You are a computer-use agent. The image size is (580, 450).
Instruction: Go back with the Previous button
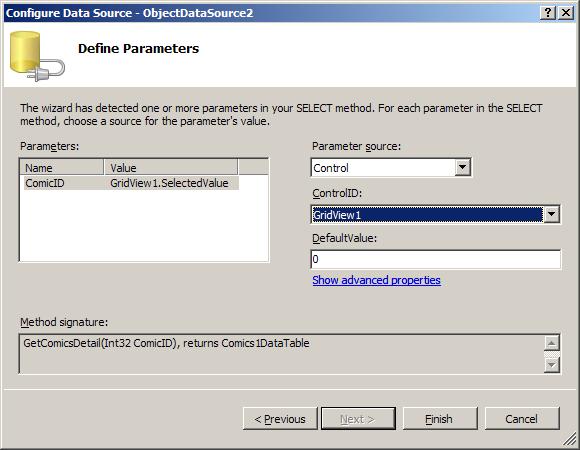tap(280, 419)
